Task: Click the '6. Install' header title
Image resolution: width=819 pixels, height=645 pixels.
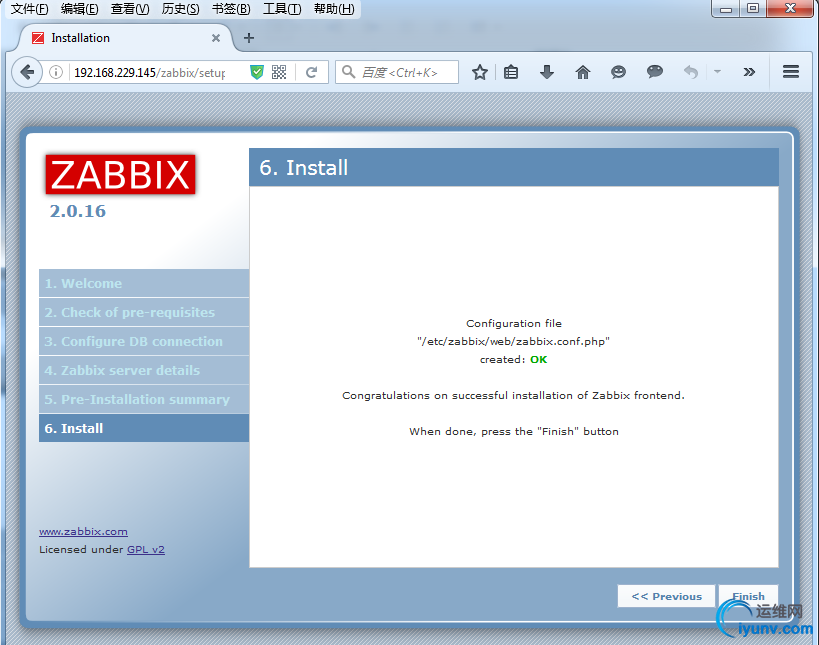Action: click(x=303, y=168)
